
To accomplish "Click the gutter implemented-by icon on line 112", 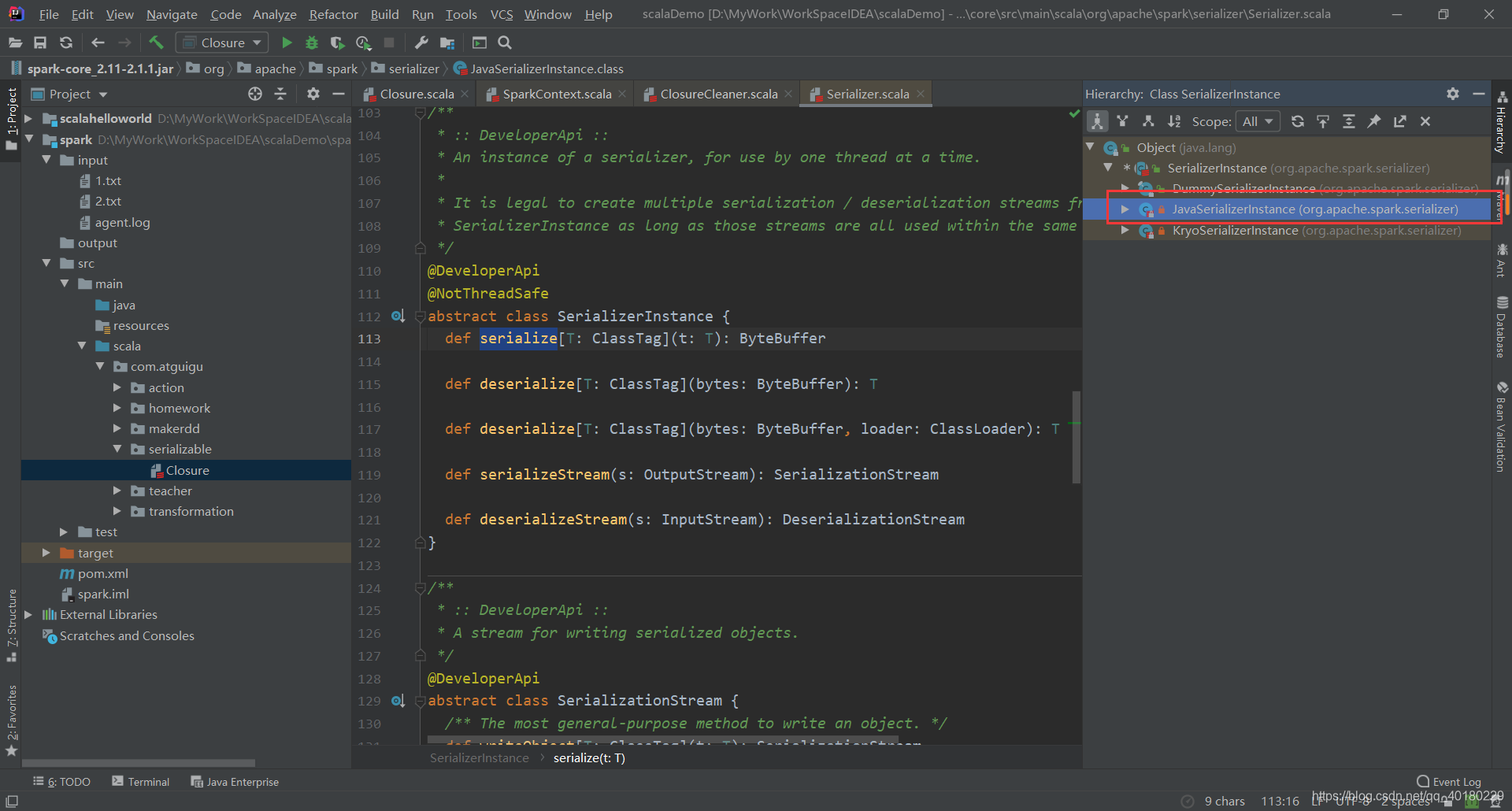I will 398,316.
